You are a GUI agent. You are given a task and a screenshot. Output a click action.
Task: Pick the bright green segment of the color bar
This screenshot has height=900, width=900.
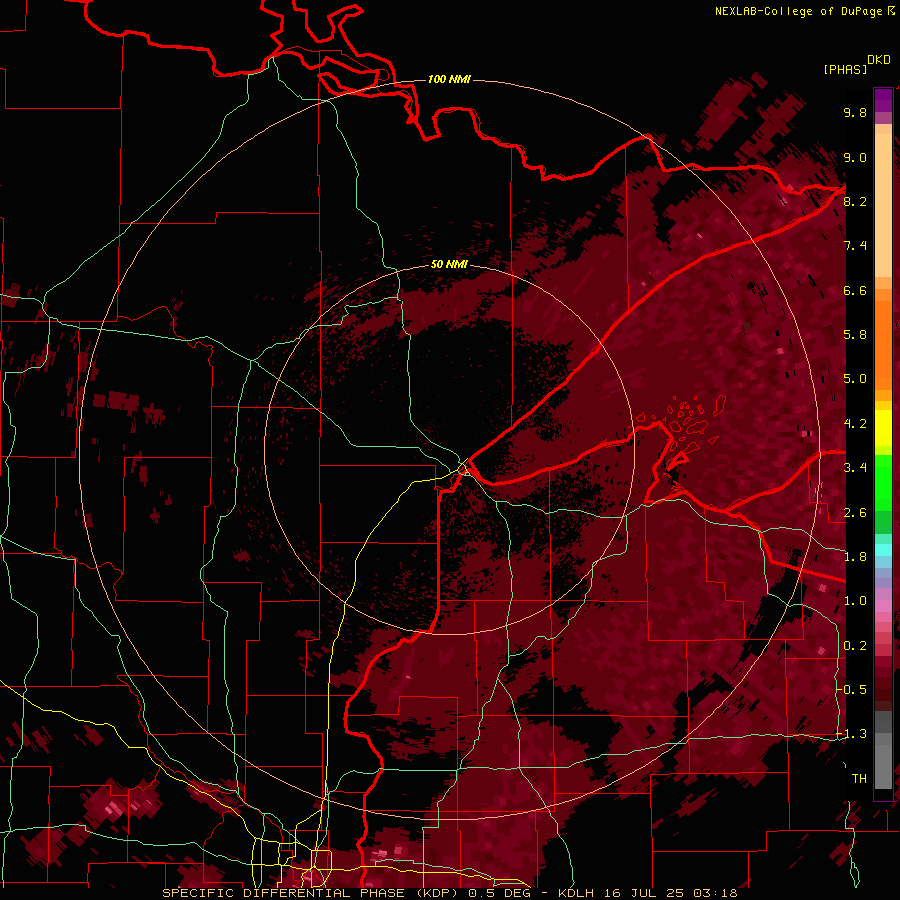[883, 482]
